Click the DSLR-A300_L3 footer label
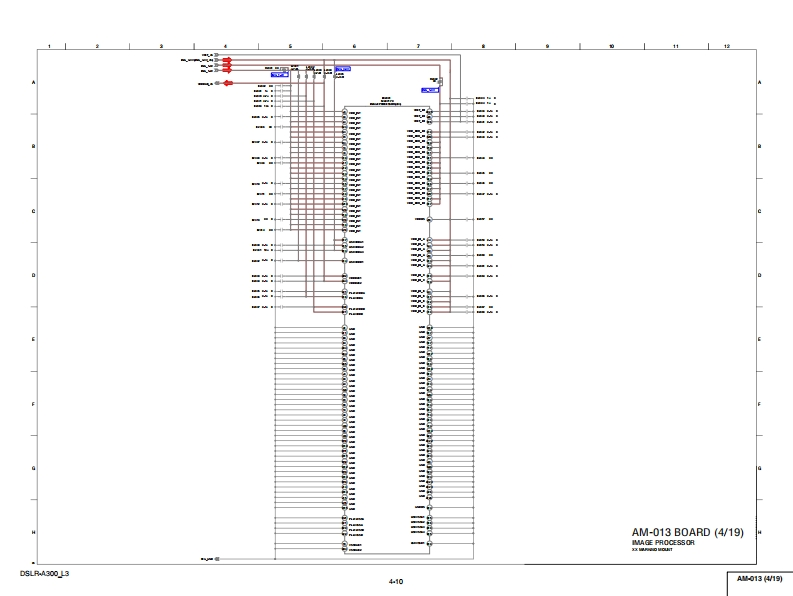This screenshot has height=596, width=793. tap(44, 574)
